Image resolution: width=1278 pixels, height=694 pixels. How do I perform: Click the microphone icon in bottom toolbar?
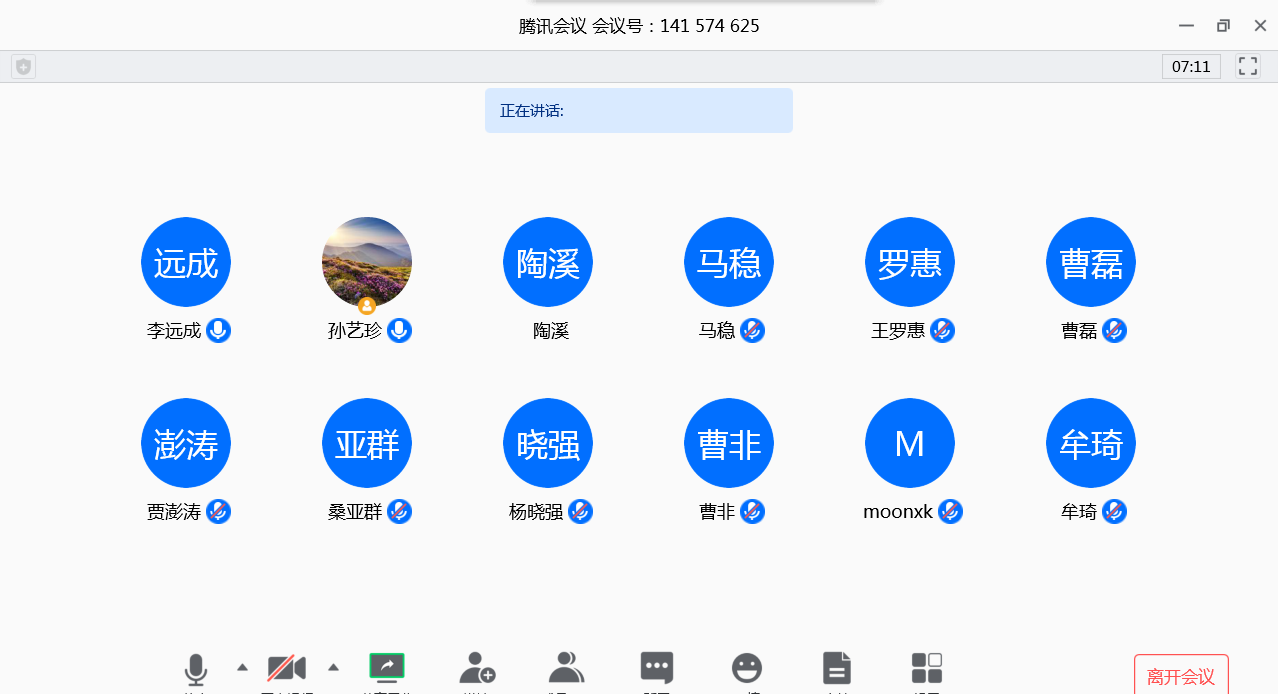(196, 669)
